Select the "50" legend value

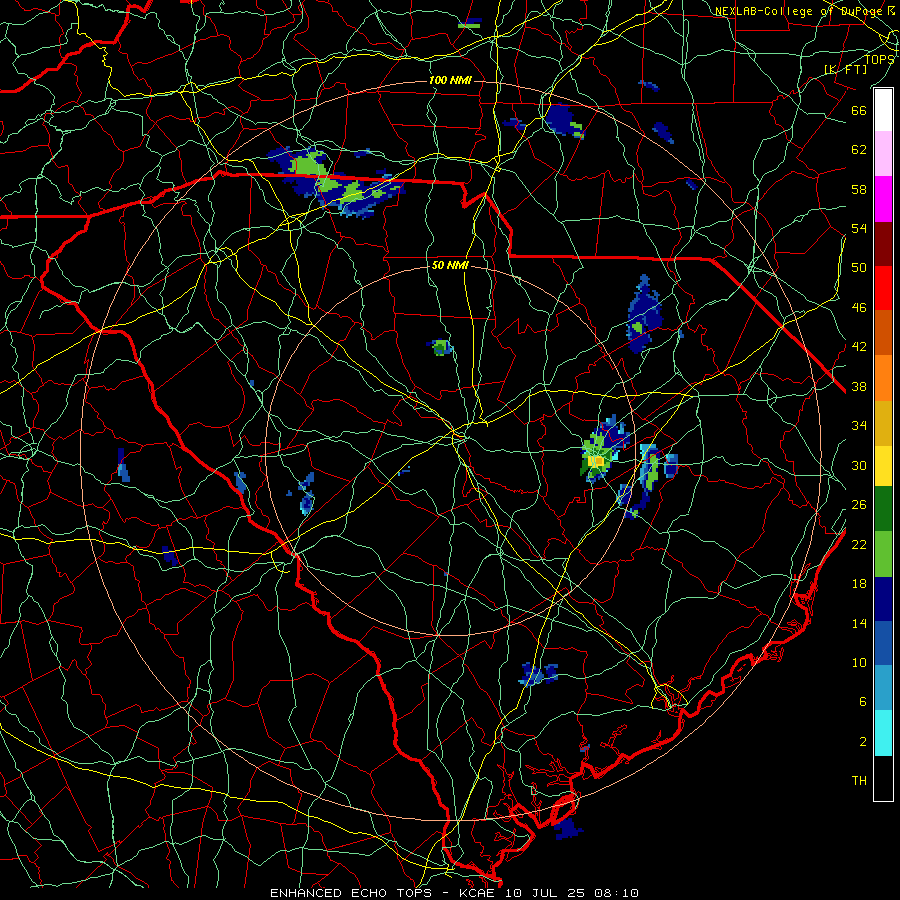[x=859, y=267]
